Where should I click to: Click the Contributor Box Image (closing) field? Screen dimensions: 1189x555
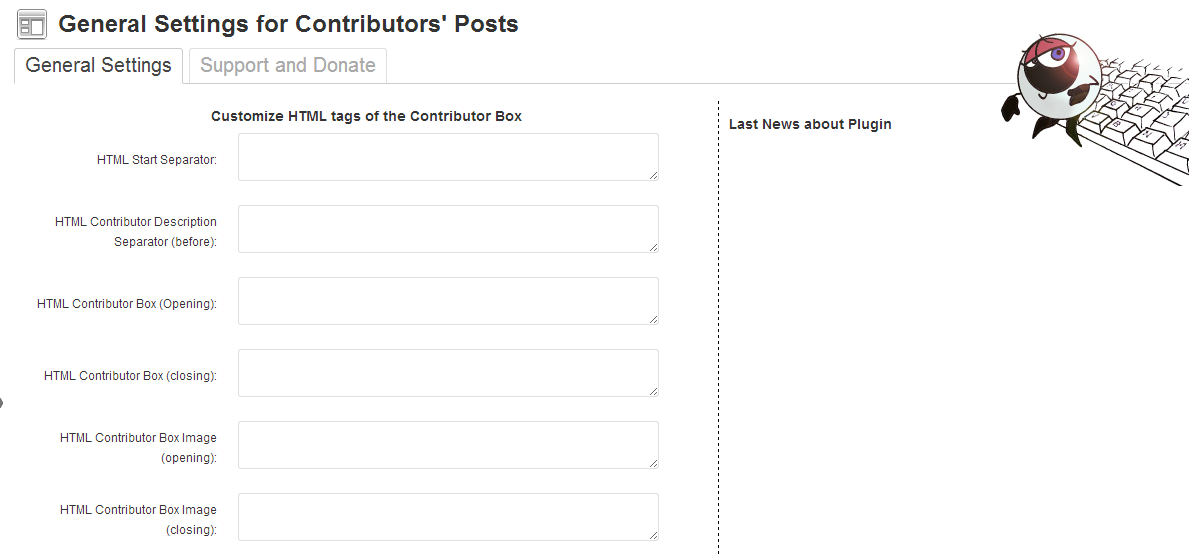coord(447,517)
